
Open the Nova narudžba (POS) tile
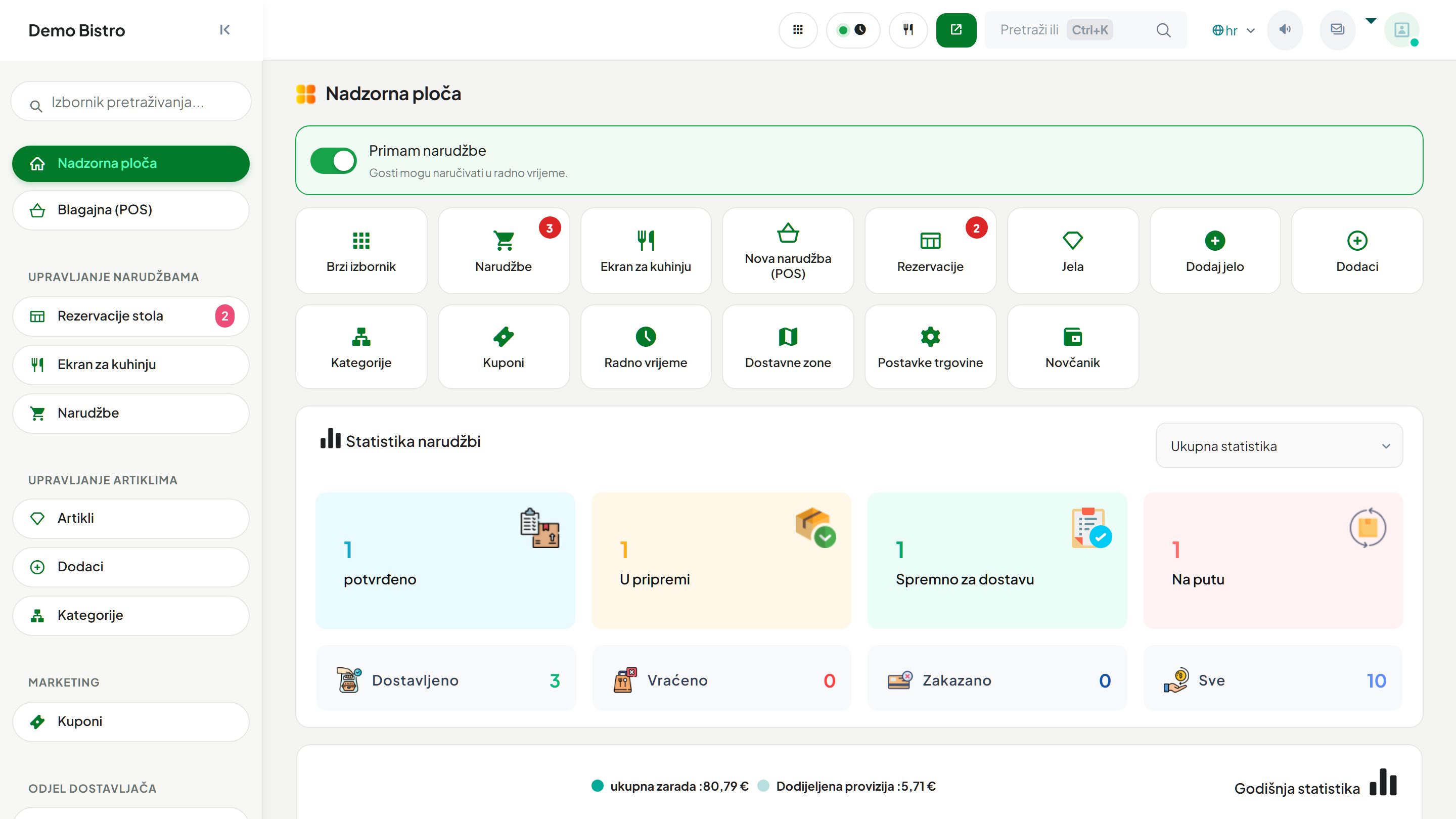[x=788, y=250]
